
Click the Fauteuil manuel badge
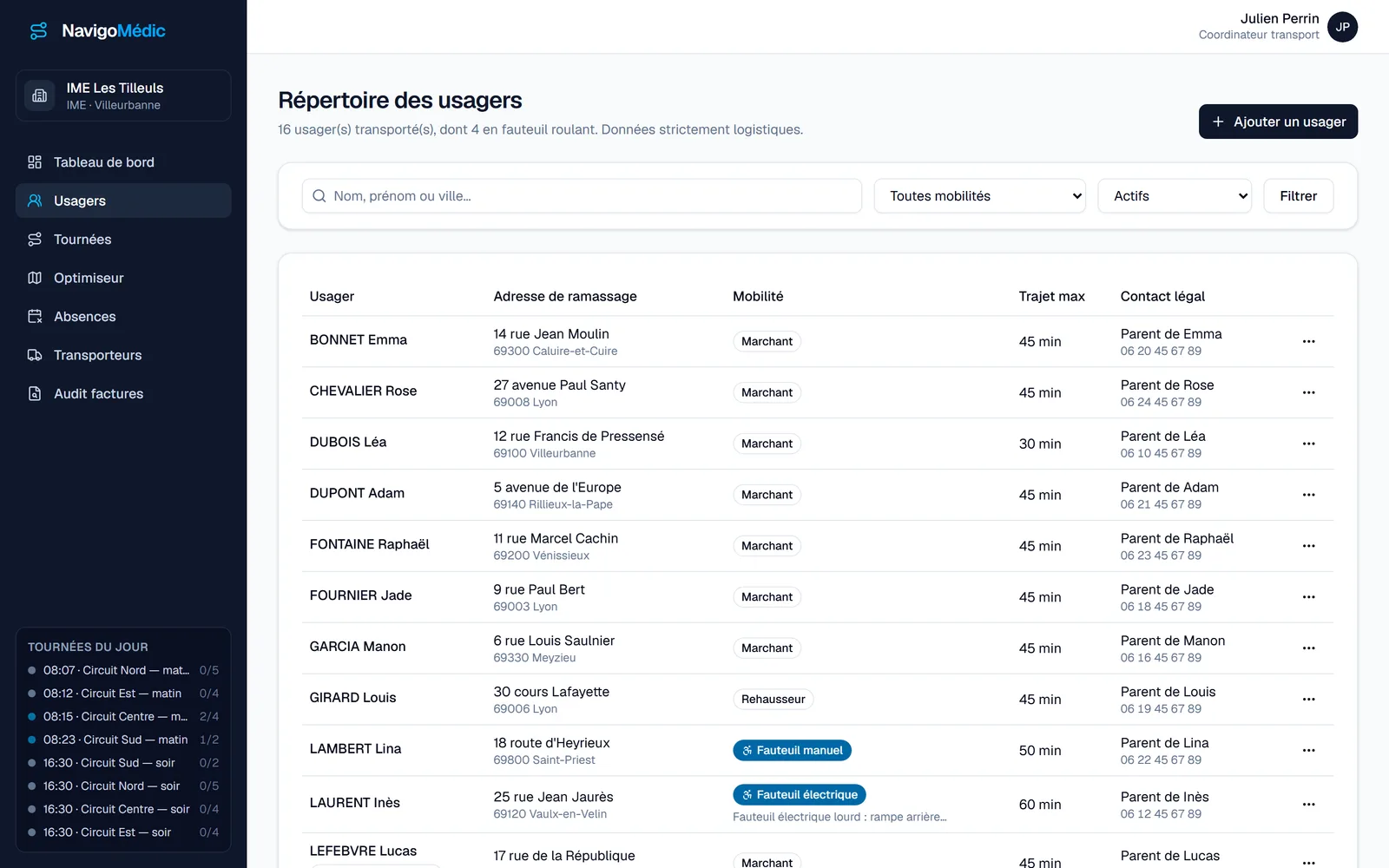792,751
